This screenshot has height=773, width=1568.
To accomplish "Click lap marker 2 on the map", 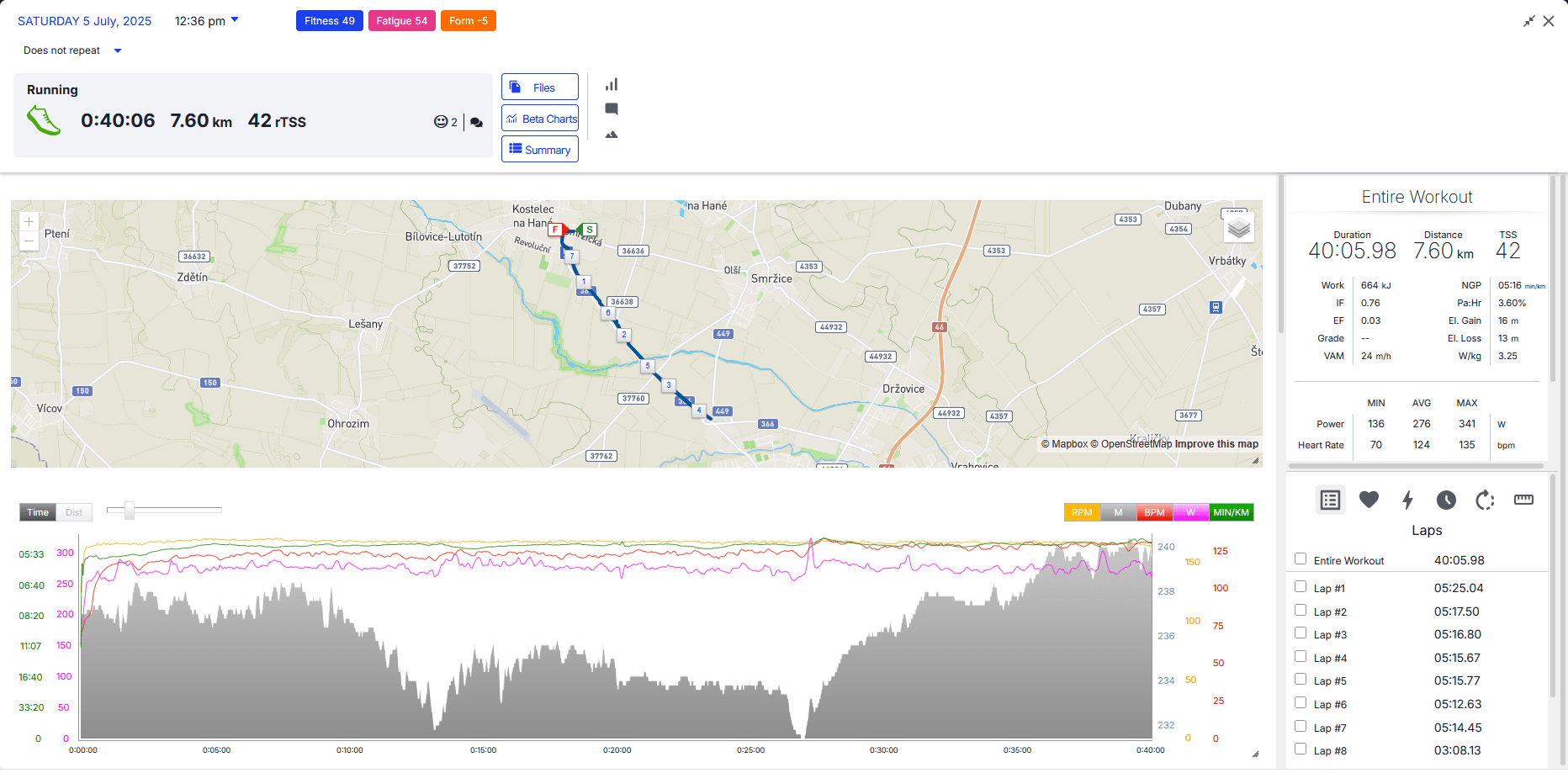I will coord(623,335).
